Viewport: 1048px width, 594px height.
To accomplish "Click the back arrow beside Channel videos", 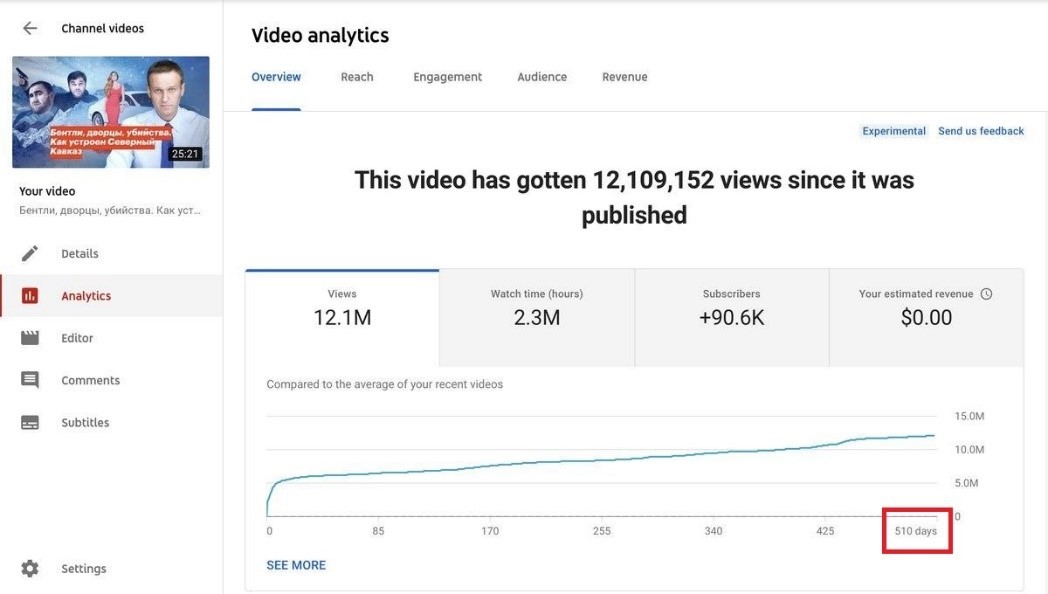I will coord(30,29).
